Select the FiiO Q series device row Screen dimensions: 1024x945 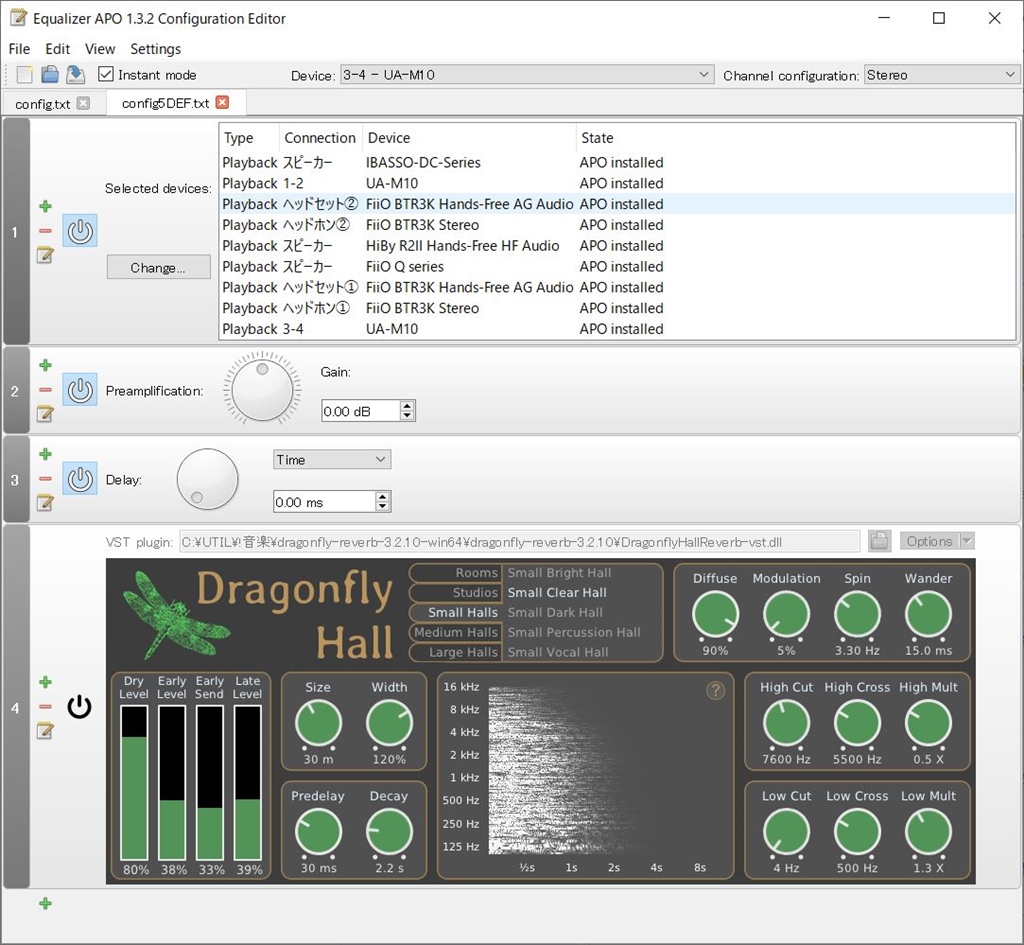[616, 266]
